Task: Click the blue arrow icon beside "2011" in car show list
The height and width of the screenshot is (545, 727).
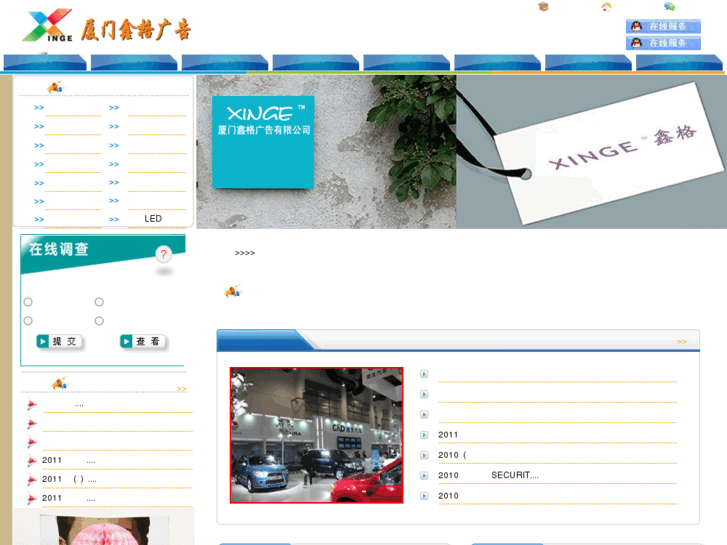Action: click(424, 435)
